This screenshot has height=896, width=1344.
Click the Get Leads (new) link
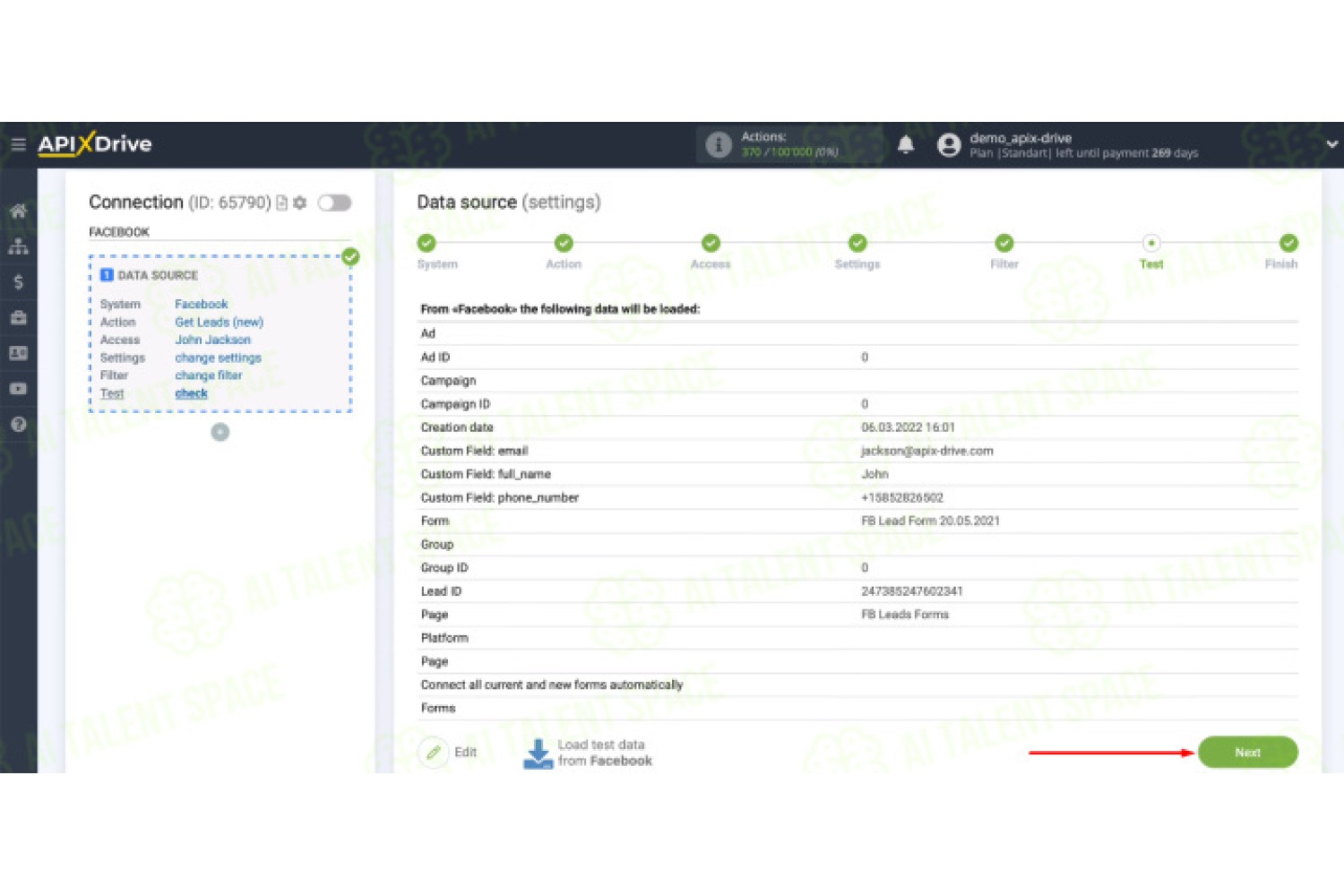pos(220,323)
